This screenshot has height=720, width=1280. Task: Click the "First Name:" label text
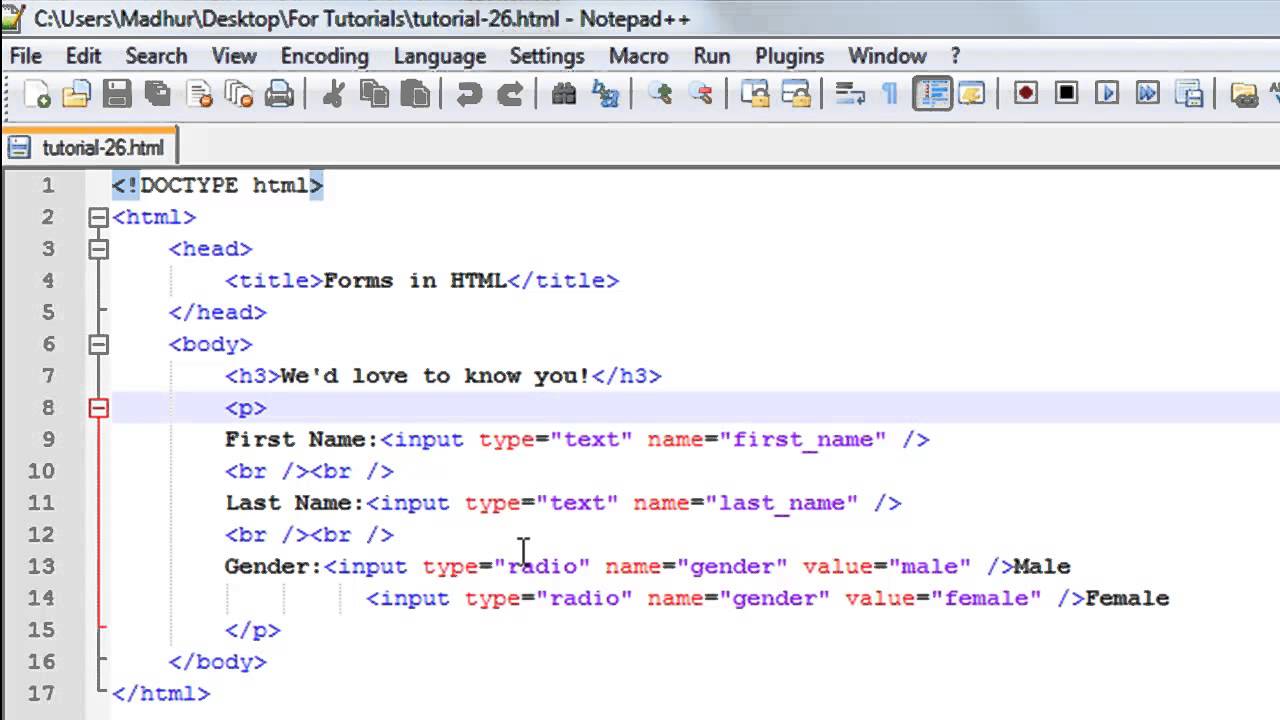pos(302,440)
